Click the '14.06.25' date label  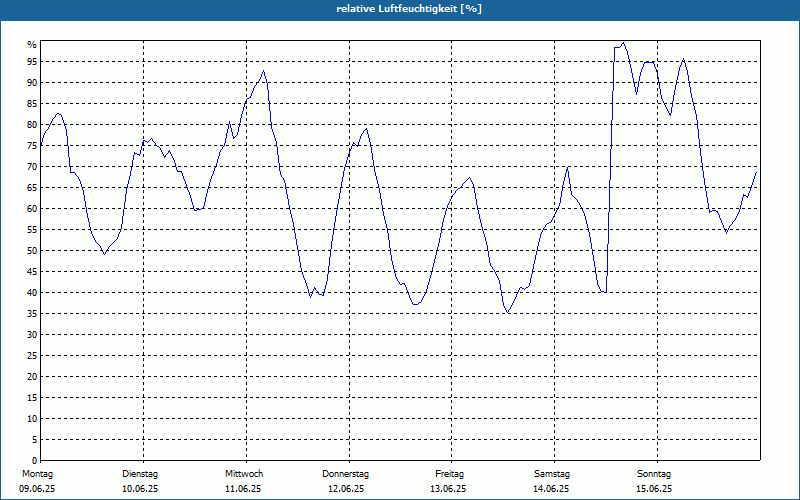click(x=551, y=489)
